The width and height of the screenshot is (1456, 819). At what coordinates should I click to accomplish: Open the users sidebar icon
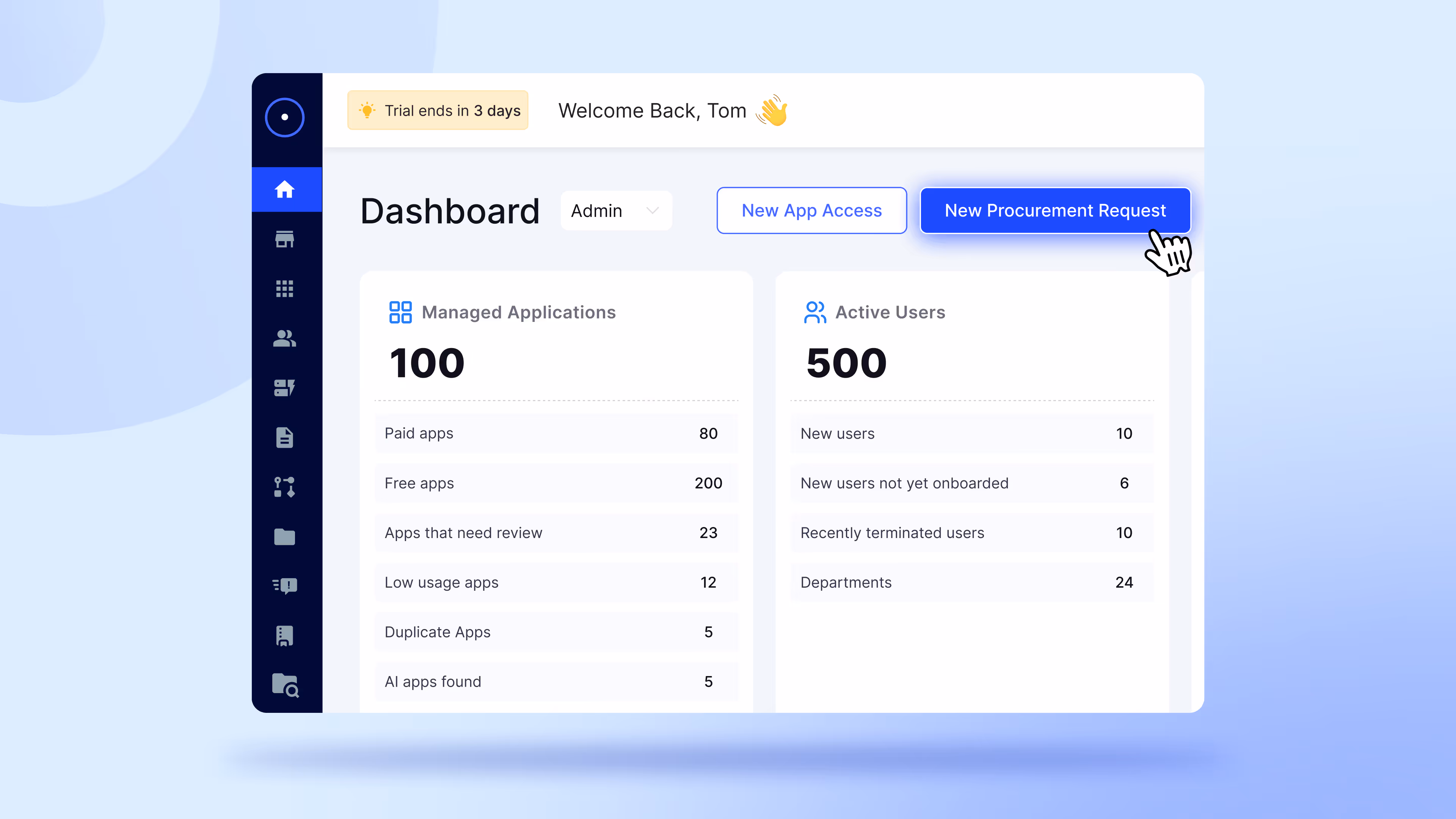pyautogui.click(x=284, y=338)
